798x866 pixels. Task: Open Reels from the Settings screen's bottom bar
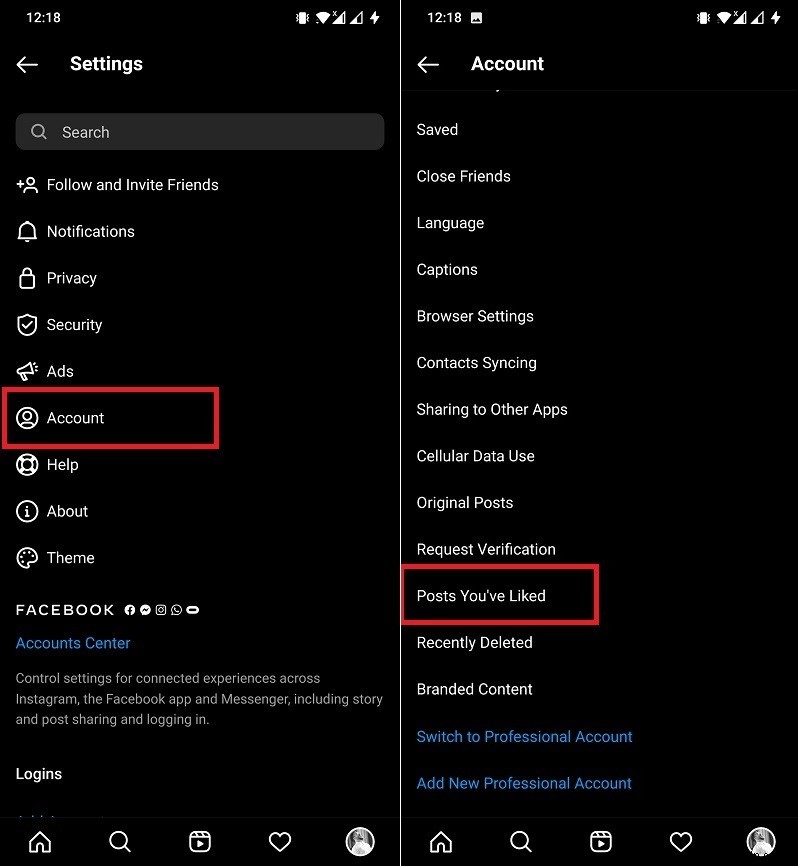(200, 841)
